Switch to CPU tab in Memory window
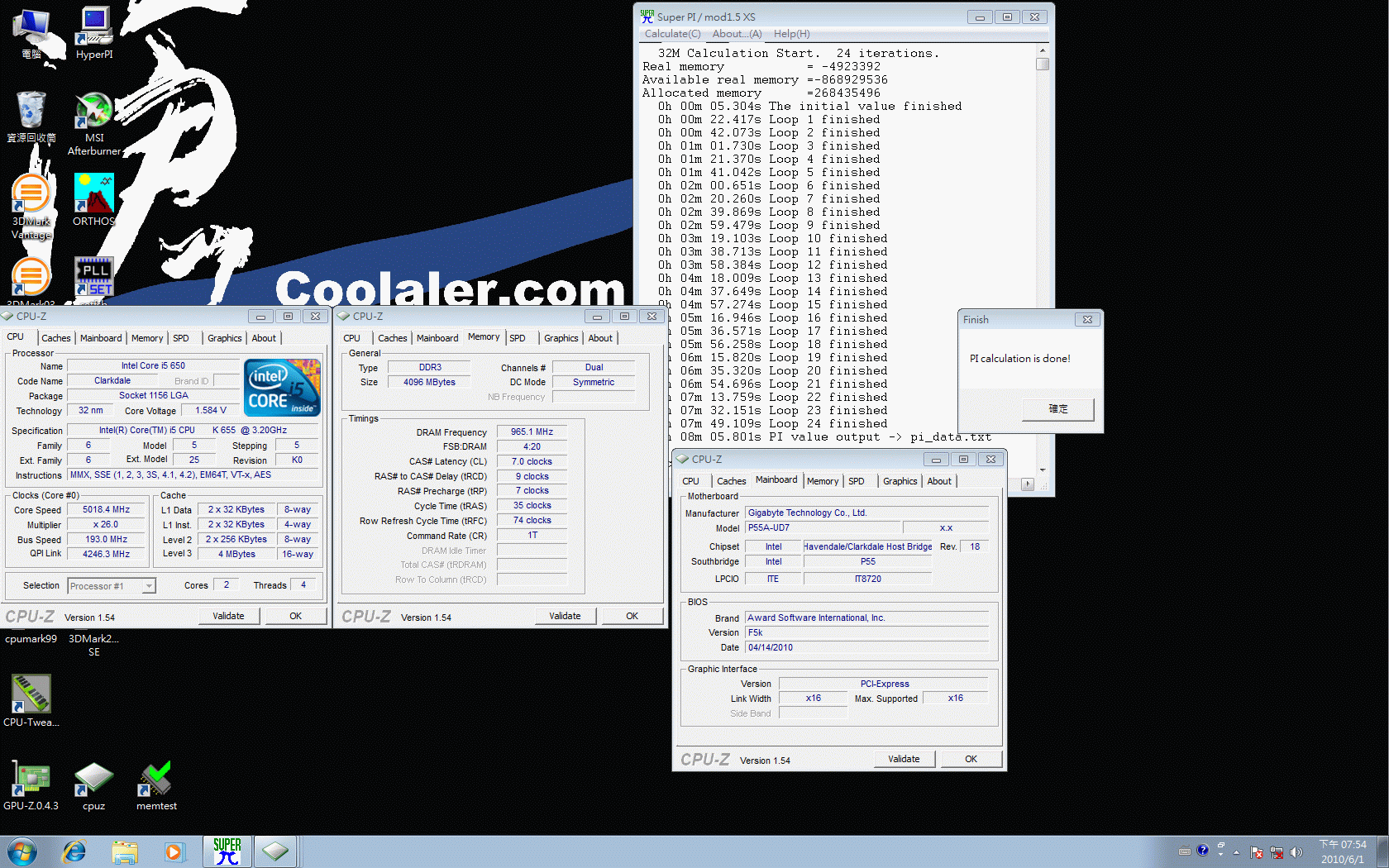The height and width of the screenshot is (868, 1389). click(351, 338)
